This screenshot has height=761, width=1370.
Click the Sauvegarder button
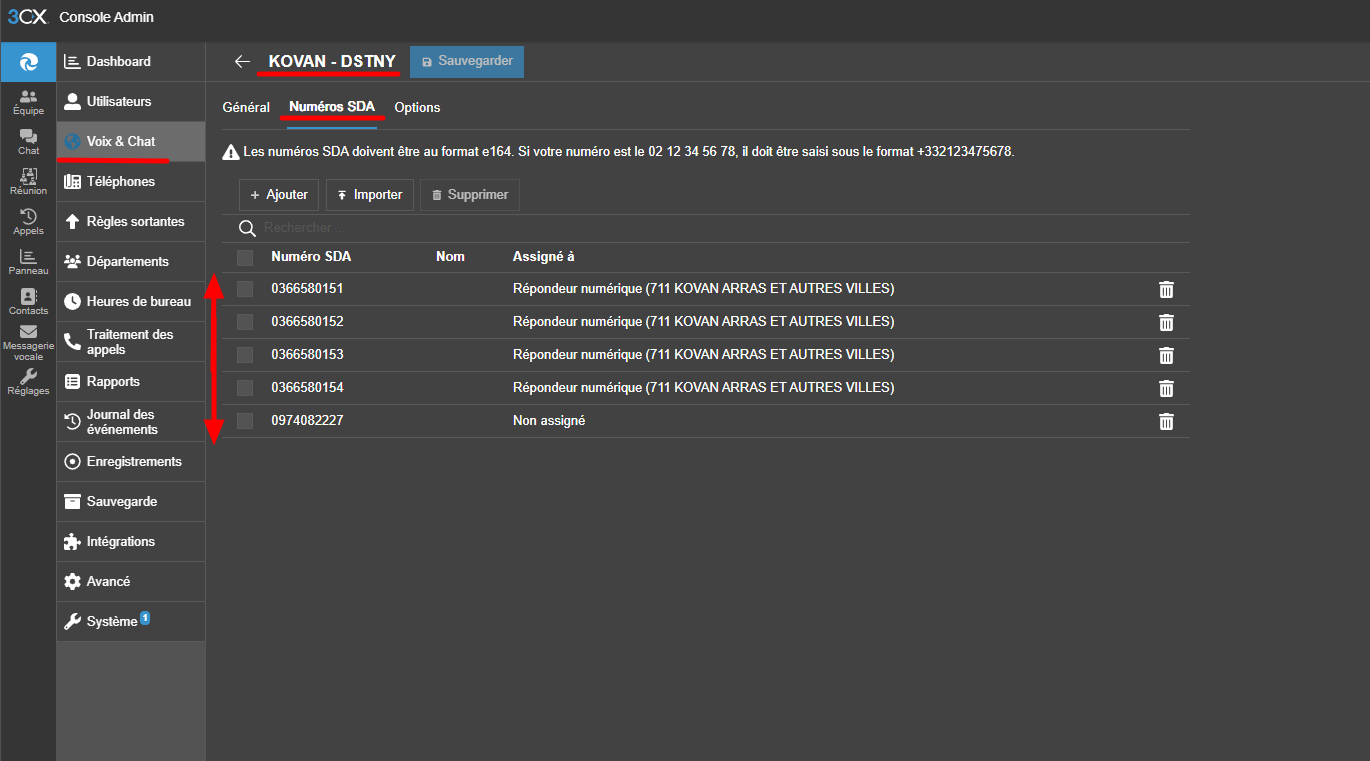467,62
